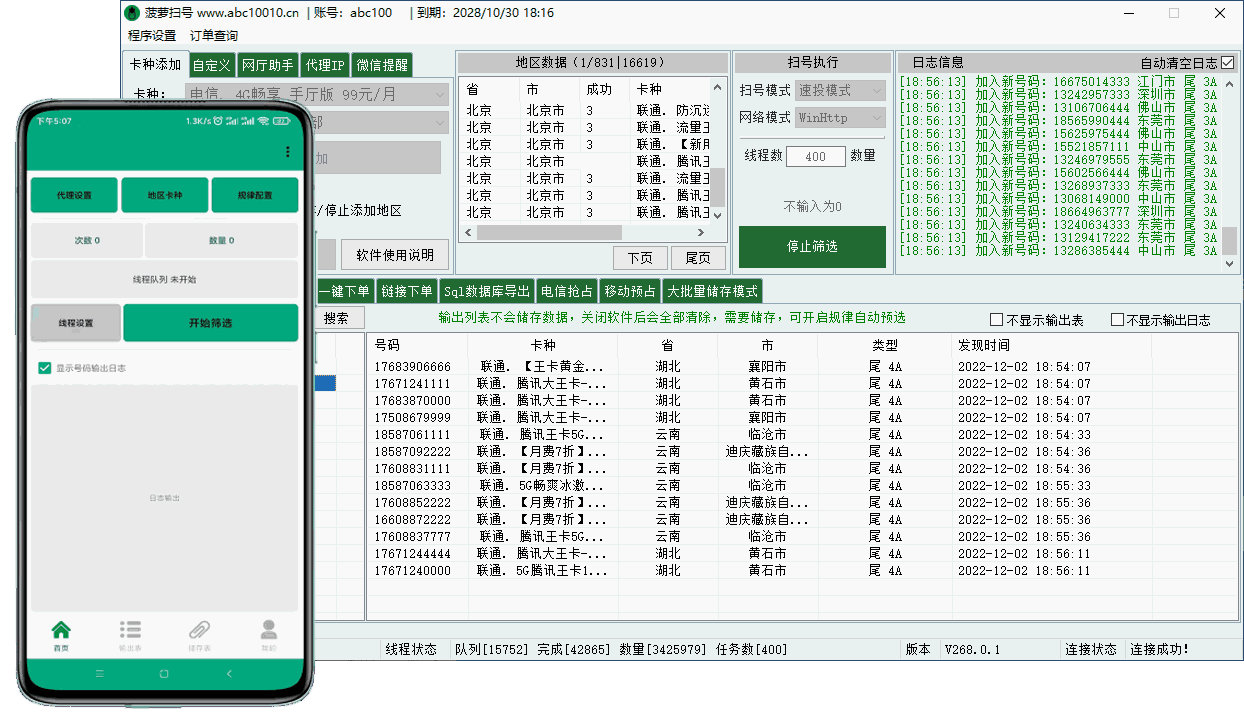The image size is (1244, 713).
Task: Tap the 首页 home icon on phone
Action: [x=61, y=633]
